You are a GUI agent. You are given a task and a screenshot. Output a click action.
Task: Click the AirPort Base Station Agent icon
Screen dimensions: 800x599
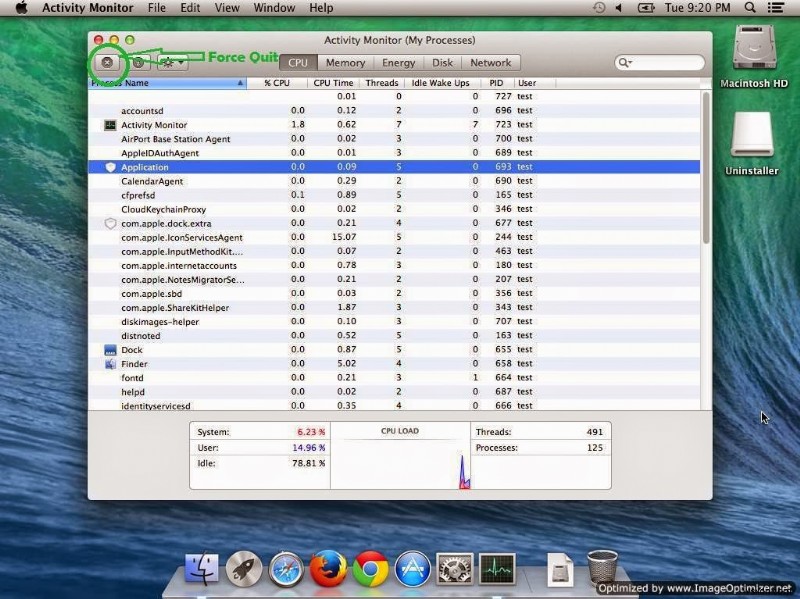110,139
